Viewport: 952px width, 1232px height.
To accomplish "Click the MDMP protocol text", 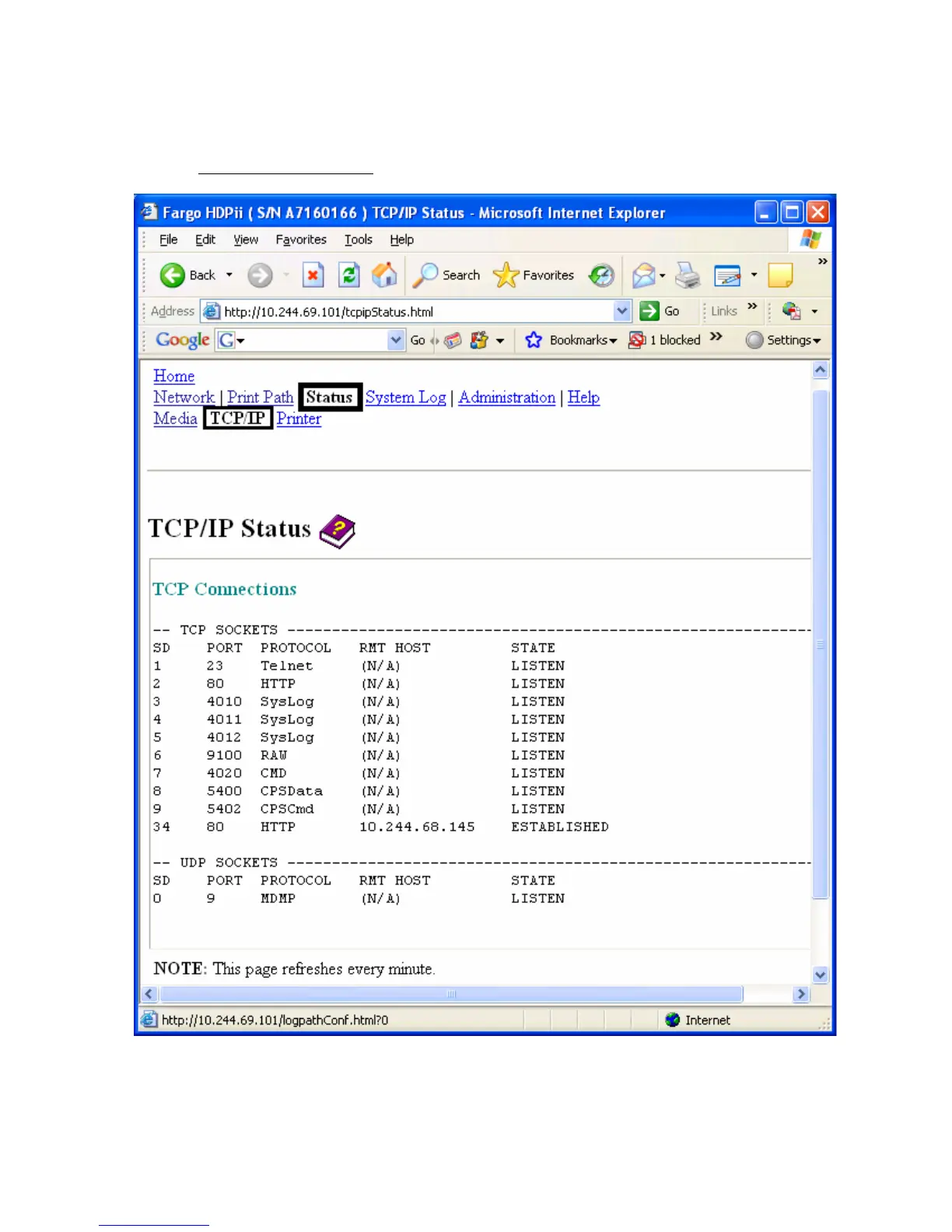I will [278, 898].
